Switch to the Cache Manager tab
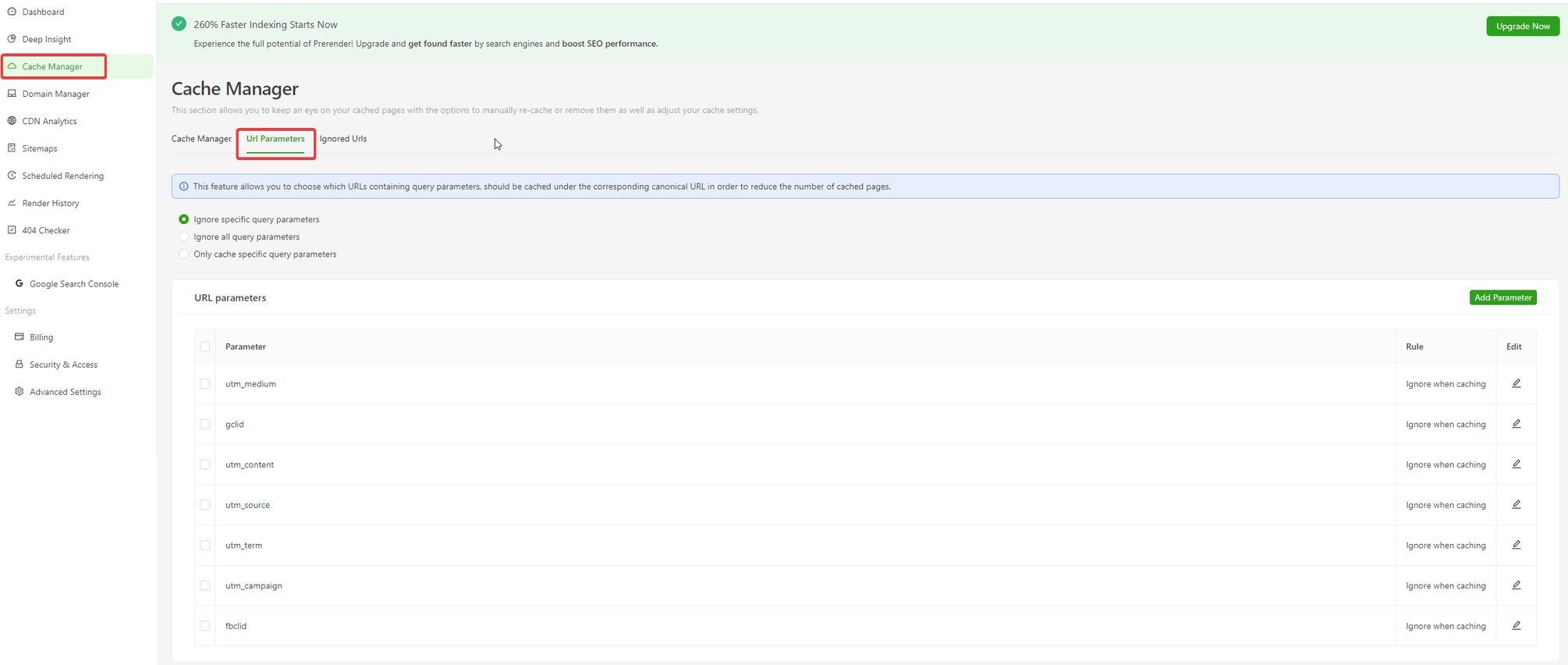 (x=201, y=139)
